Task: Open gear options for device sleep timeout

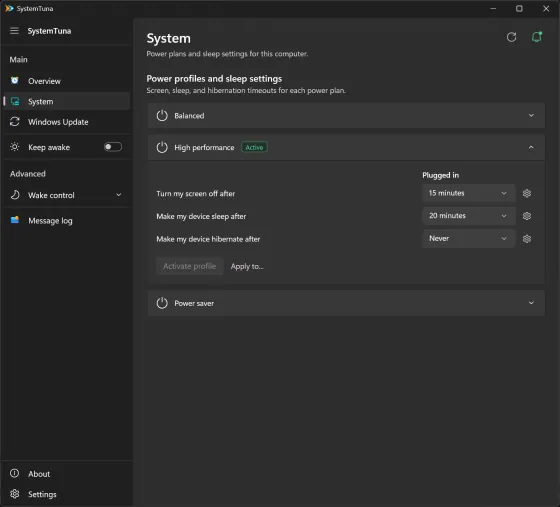Action: (527, 216)
